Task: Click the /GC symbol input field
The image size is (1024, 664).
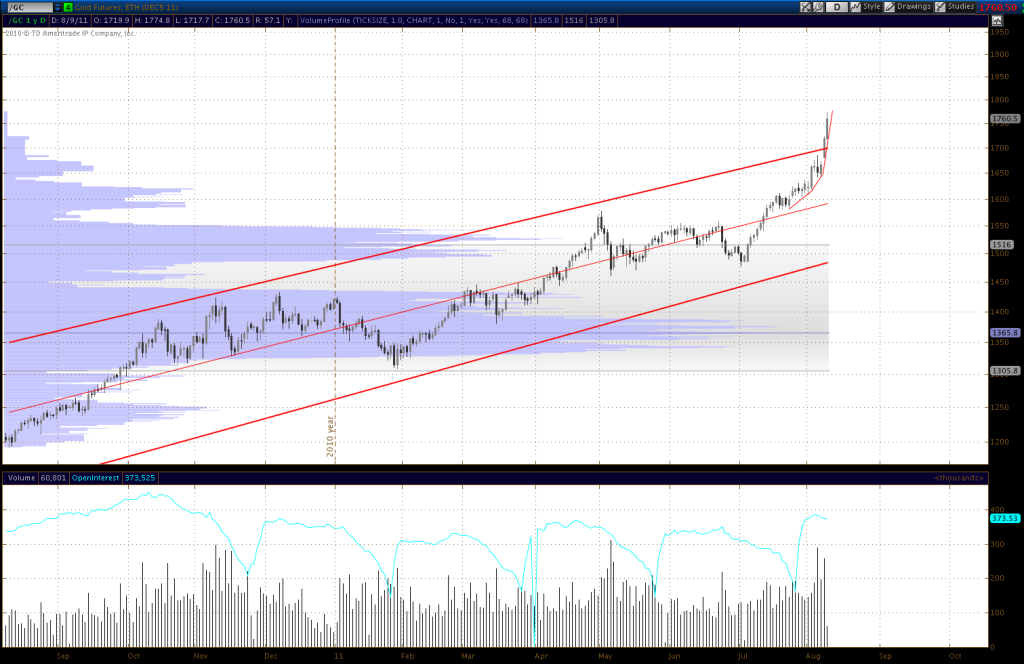Action: pyautogui.click(x=30, y=7)
